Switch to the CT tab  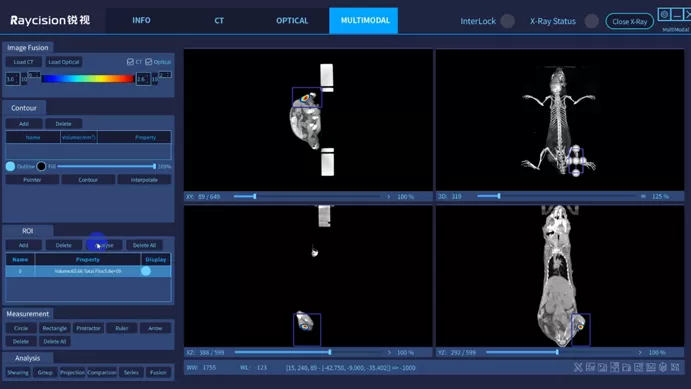219,20
